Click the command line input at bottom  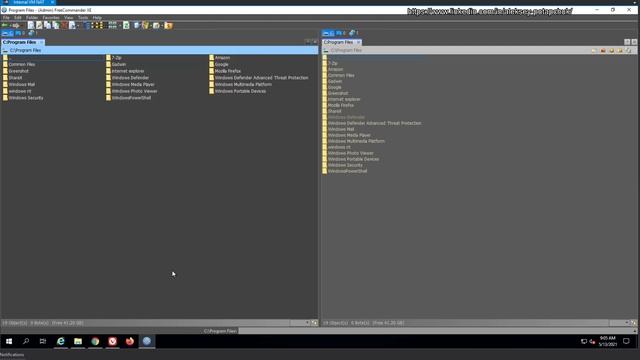(437, 331)
